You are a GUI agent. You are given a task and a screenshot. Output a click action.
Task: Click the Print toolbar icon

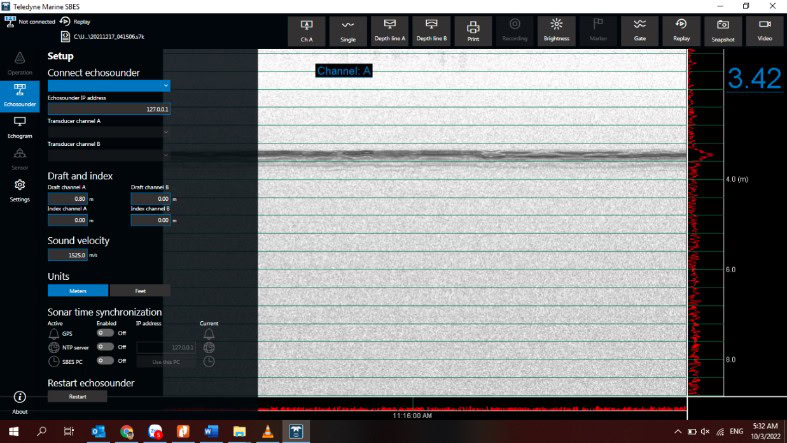click(473, 31)
